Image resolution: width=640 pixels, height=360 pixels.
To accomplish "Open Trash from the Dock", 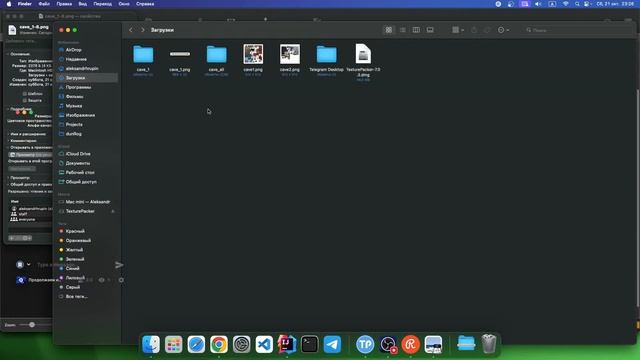I will pos(489,344).
